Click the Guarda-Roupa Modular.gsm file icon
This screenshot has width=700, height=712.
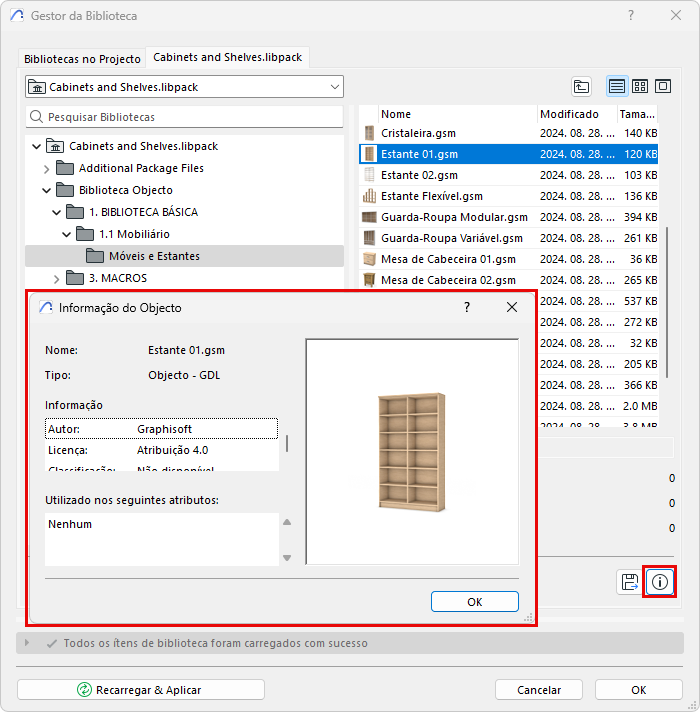[370, 217]
